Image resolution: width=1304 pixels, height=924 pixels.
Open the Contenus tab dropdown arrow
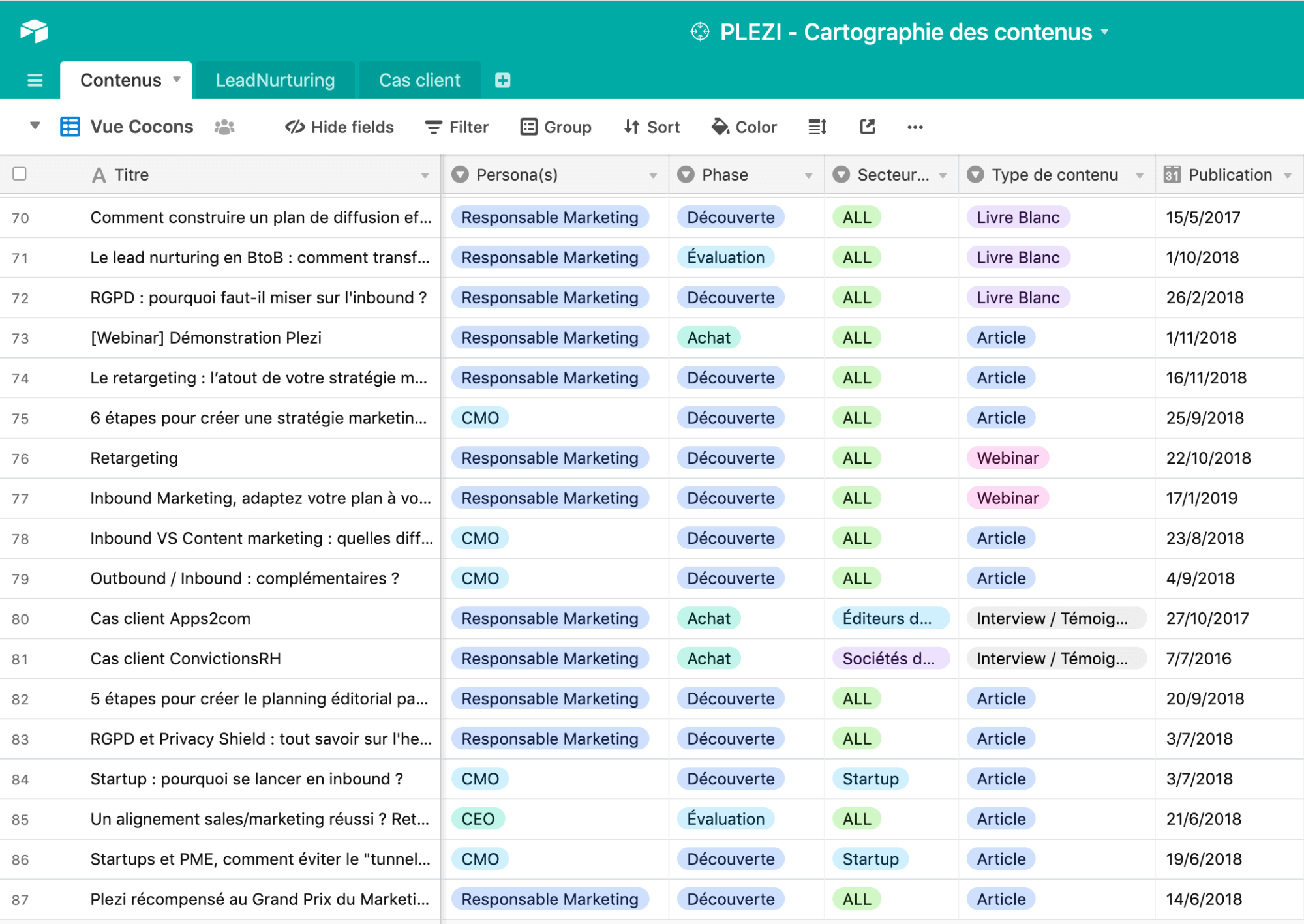click(x=177, y=80)
